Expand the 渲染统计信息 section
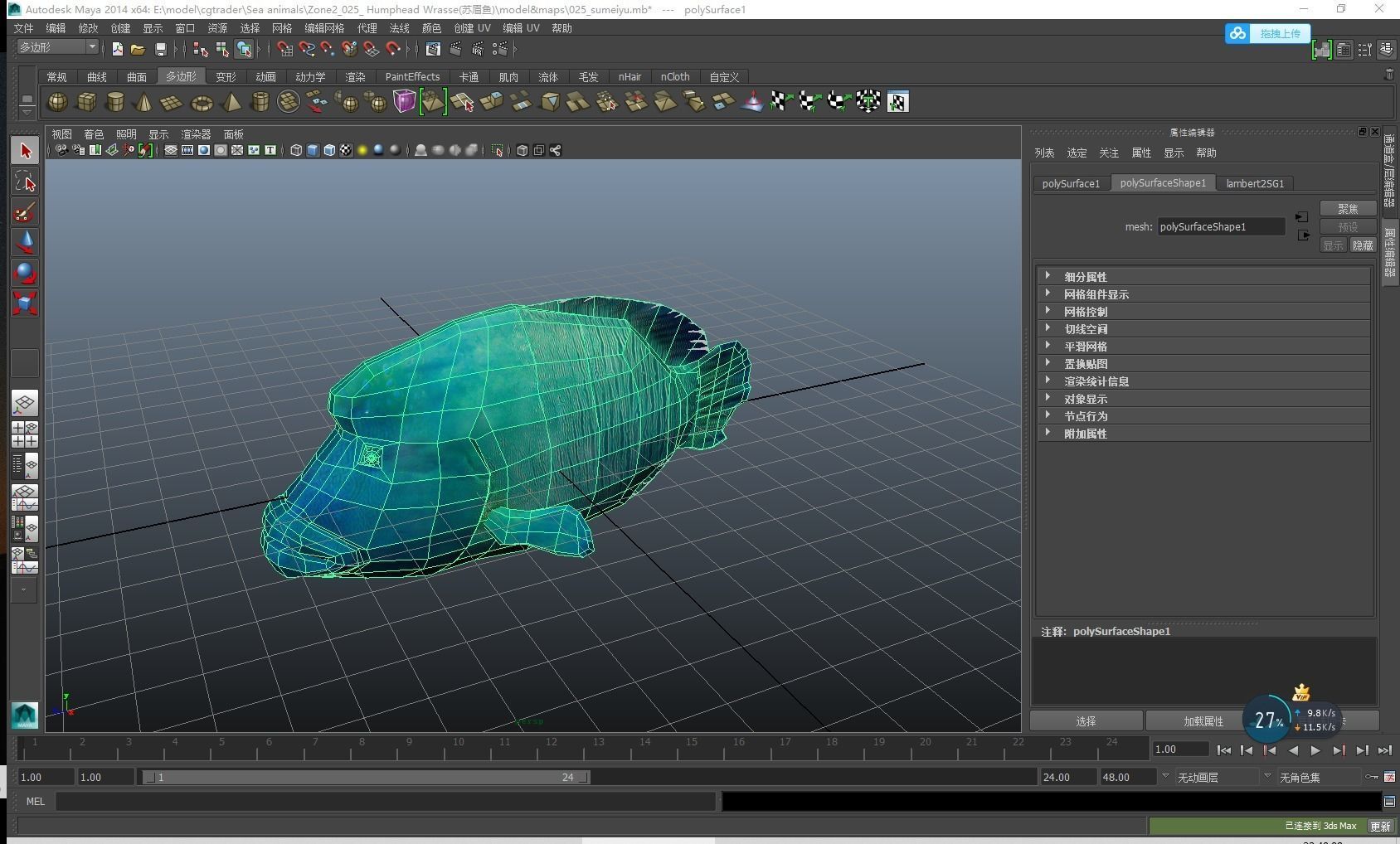Screen dimensions: 1400x844 (1203, 381)
